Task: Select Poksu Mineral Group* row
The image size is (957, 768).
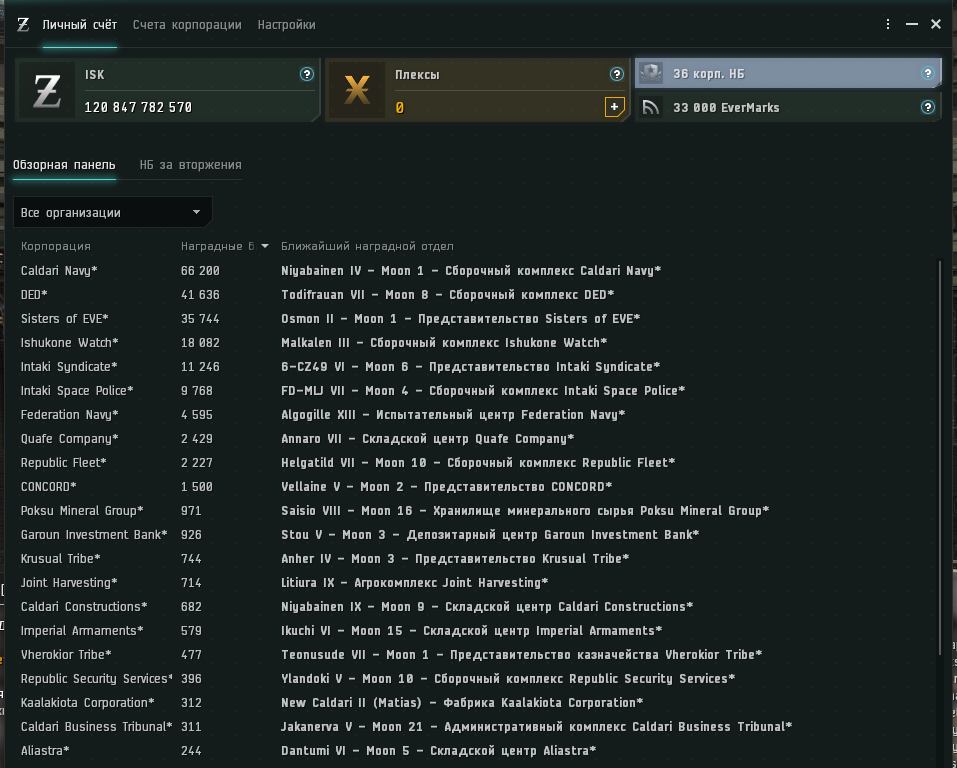Action: tap(476, 510)
